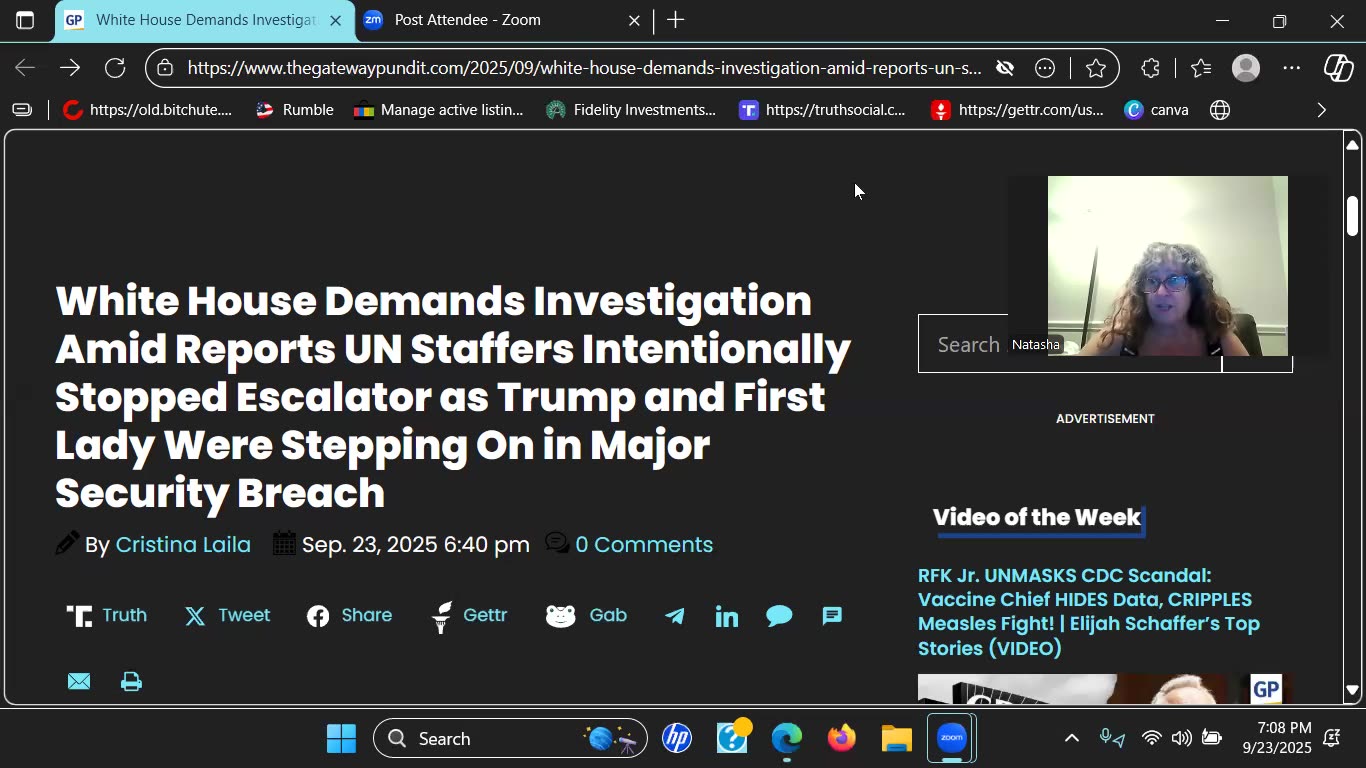
Task: Click scrollbar down arrow
Action: [x=1352, y=690]
